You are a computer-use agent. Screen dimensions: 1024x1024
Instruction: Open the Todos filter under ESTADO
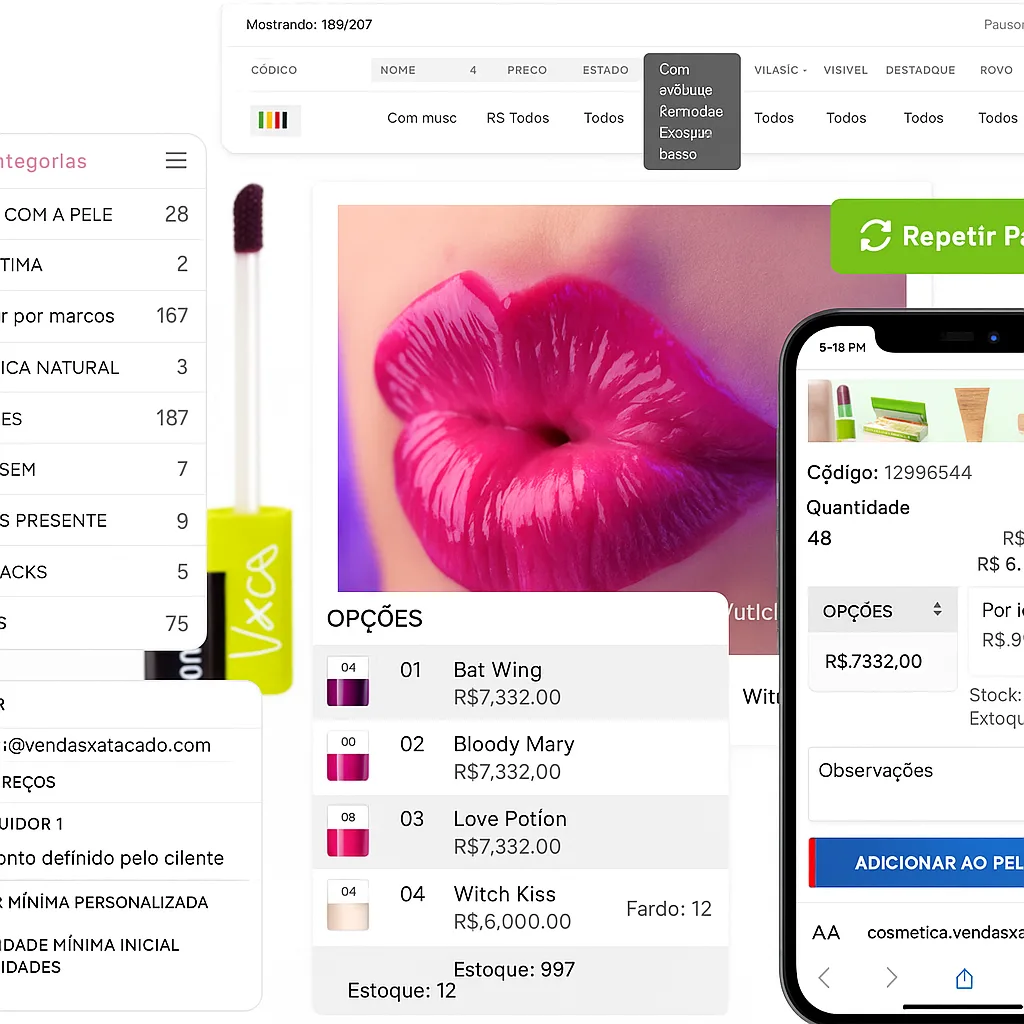pos(603,118)
